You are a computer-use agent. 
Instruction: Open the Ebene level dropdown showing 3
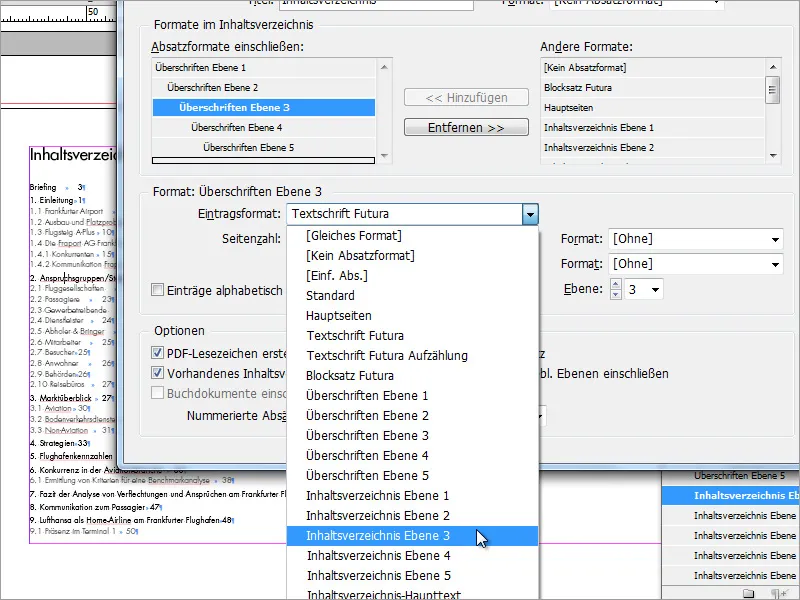[x=644, y=289]
